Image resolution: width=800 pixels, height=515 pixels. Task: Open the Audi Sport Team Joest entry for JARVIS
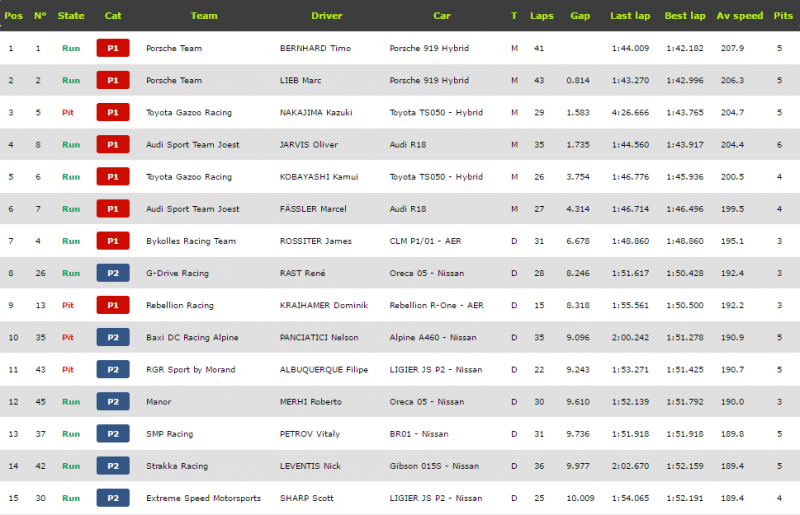click(x=192, y=144)
